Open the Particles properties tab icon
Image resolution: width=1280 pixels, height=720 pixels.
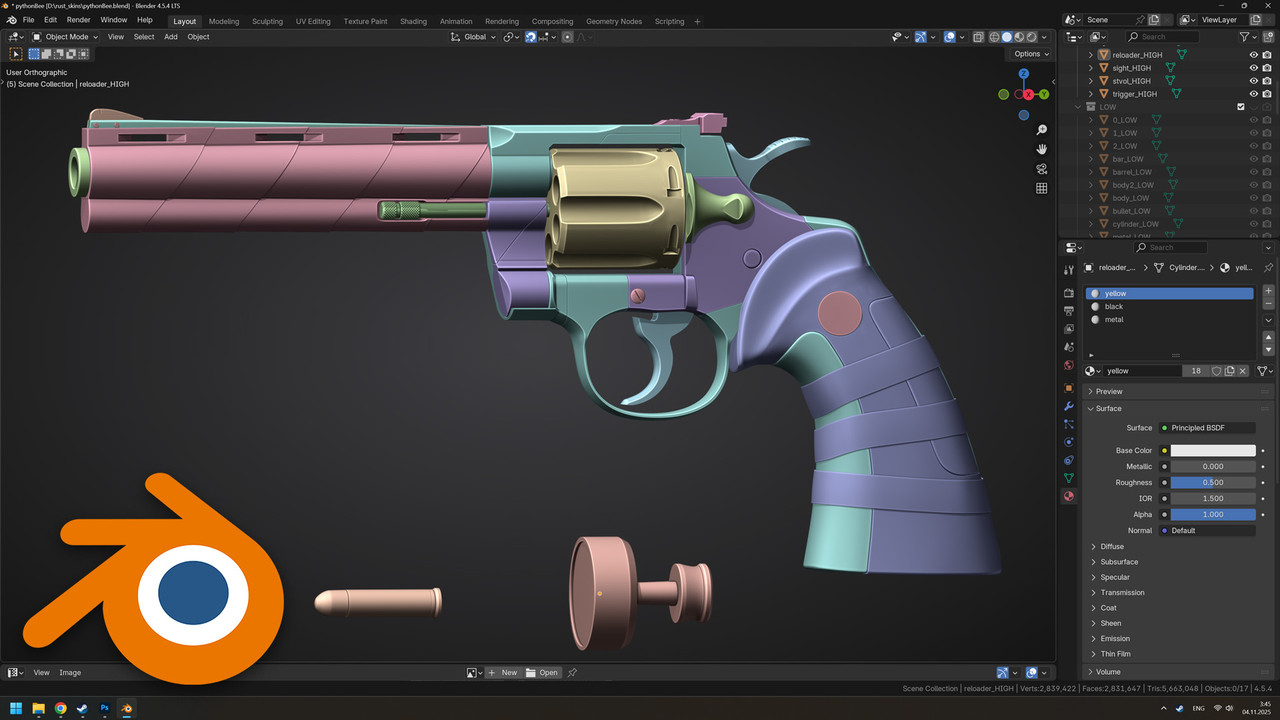(x=1069, y=424)
